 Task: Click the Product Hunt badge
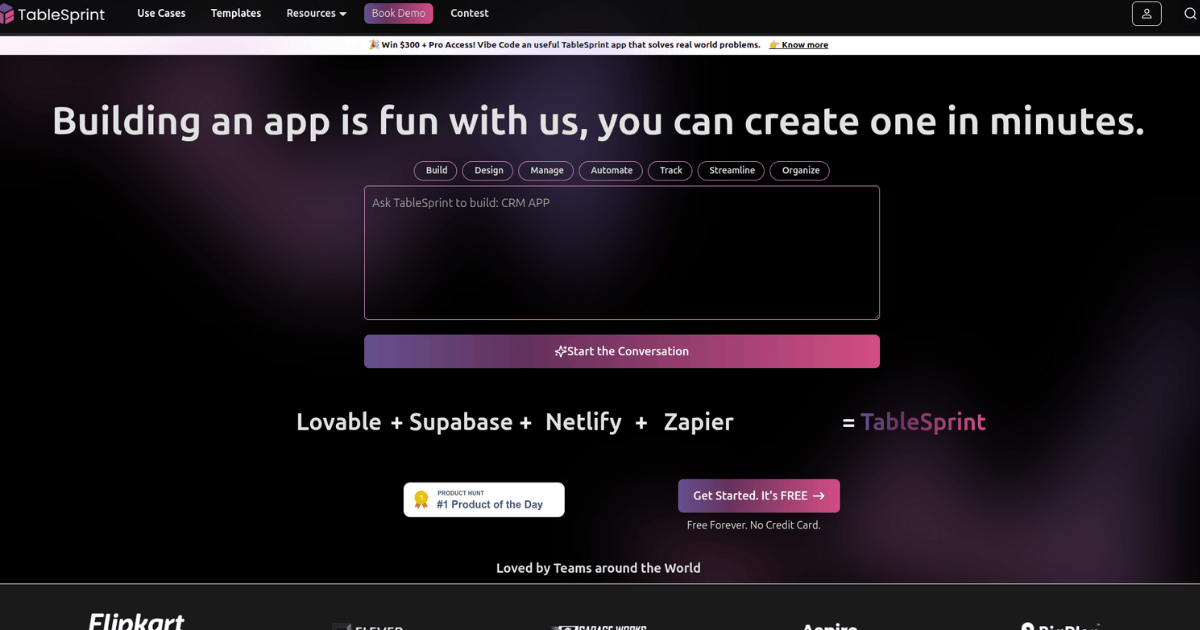(483, 499)
